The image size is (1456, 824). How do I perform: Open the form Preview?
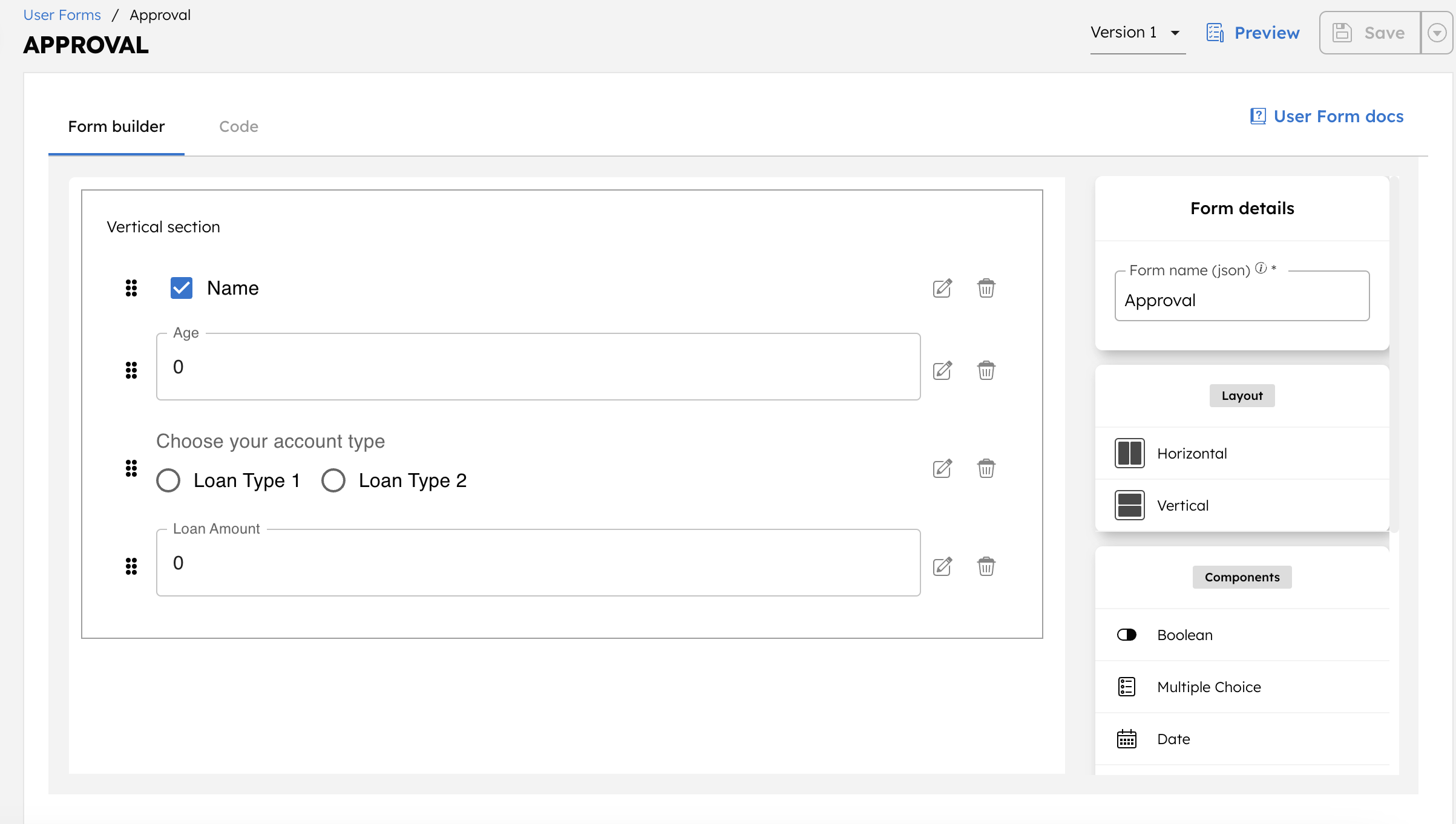click(1253, 33)
